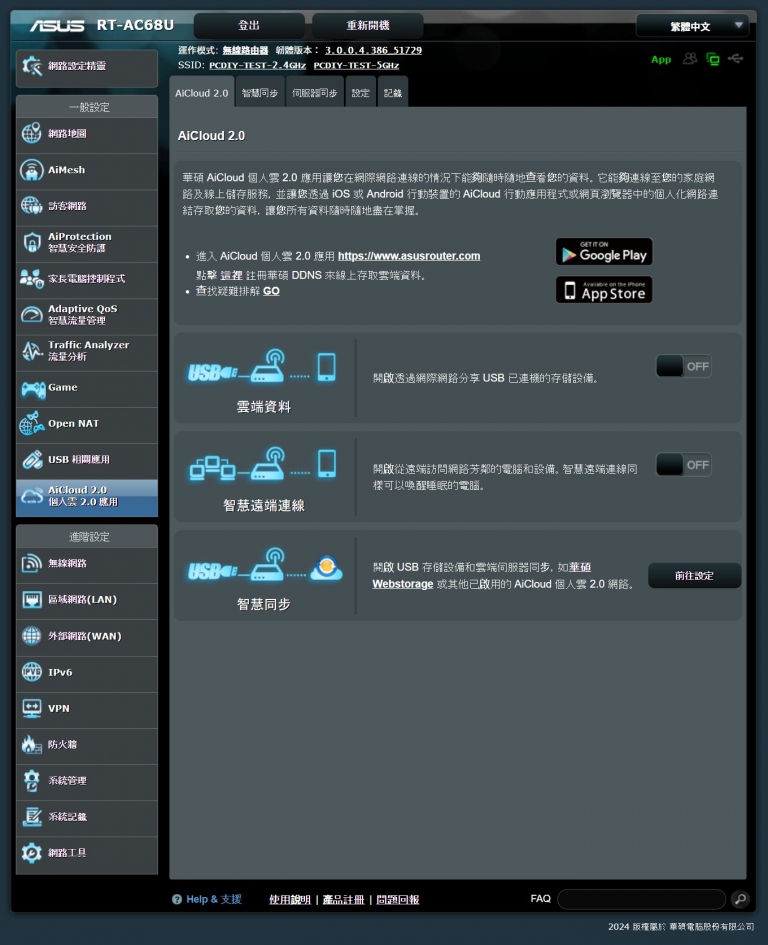Open the 系統管理 administration gear icon
The image size is (768, 945).
(x=32, y=780)
